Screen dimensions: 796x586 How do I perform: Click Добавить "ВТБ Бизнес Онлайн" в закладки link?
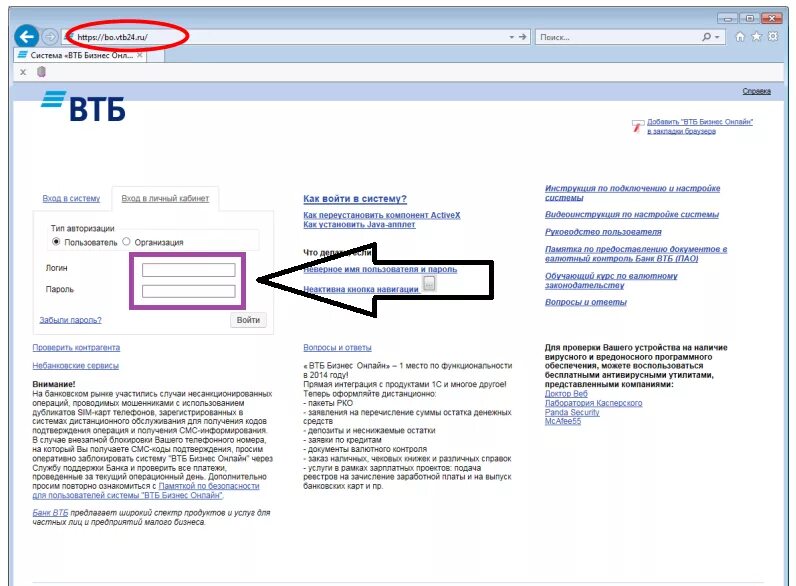(x=700, y=126)
